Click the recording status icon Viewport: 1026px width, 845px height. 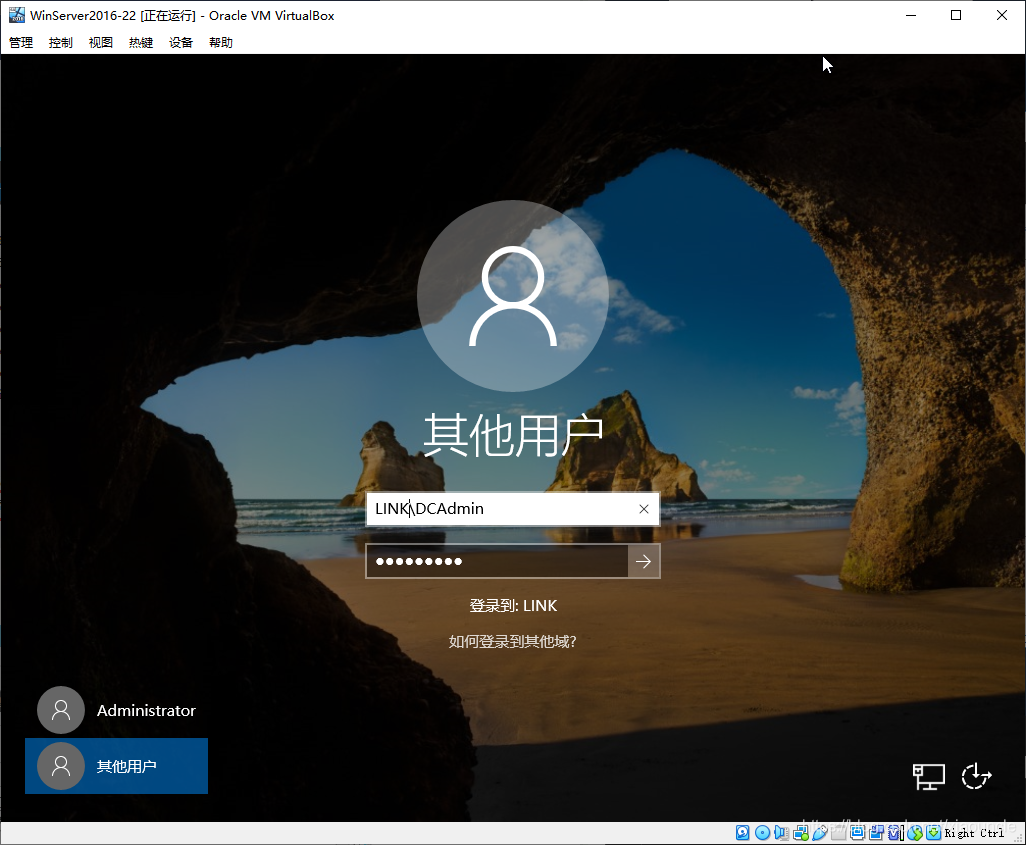coord(876,833)
